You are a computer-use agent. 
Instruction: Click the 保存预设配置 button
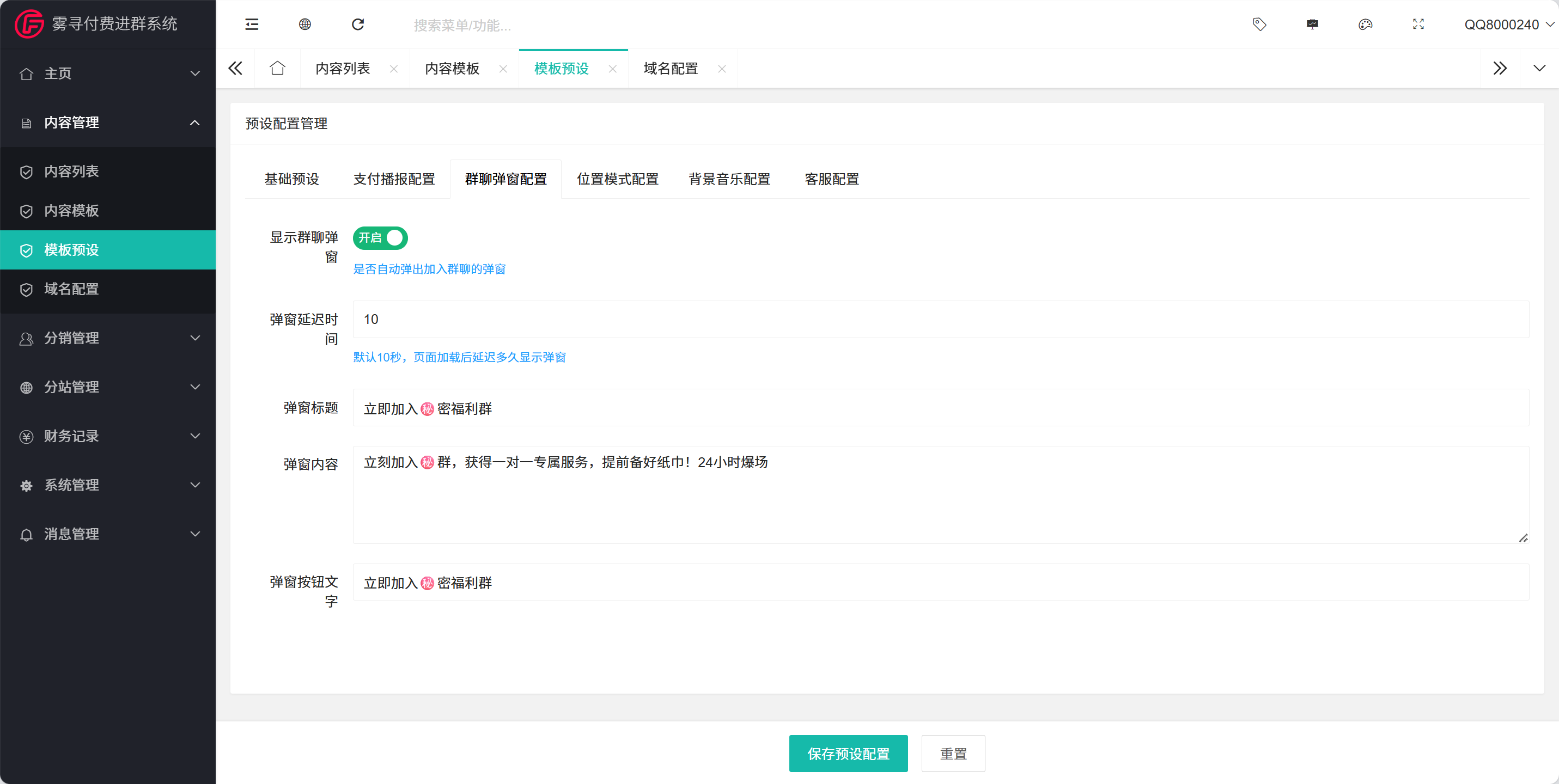[x=848, y=754]
